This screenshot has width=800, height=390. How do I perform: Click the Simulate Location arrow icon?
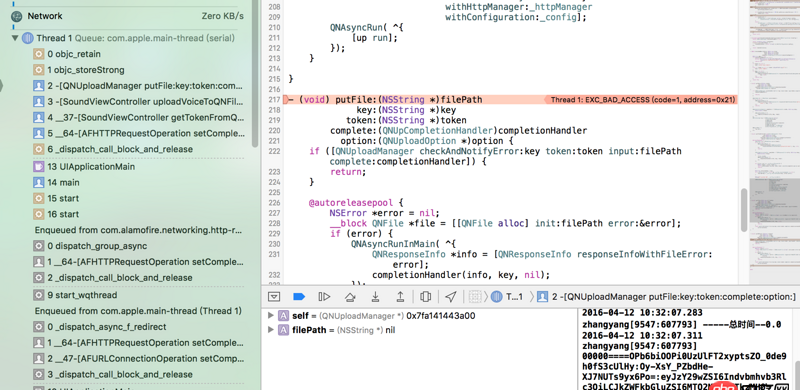coord(451,297)
